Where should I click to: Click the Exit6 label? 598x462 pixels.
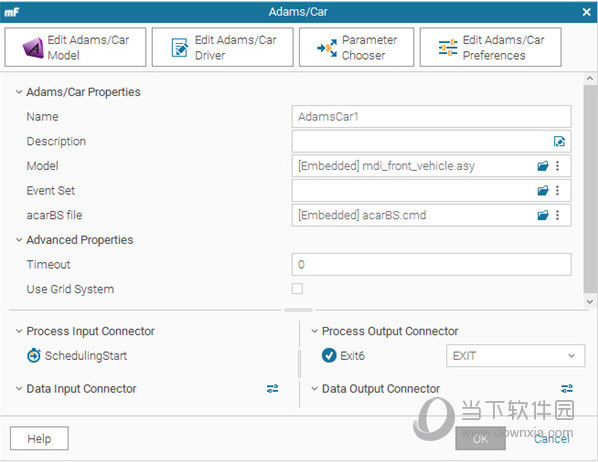[x=352, y=356]
